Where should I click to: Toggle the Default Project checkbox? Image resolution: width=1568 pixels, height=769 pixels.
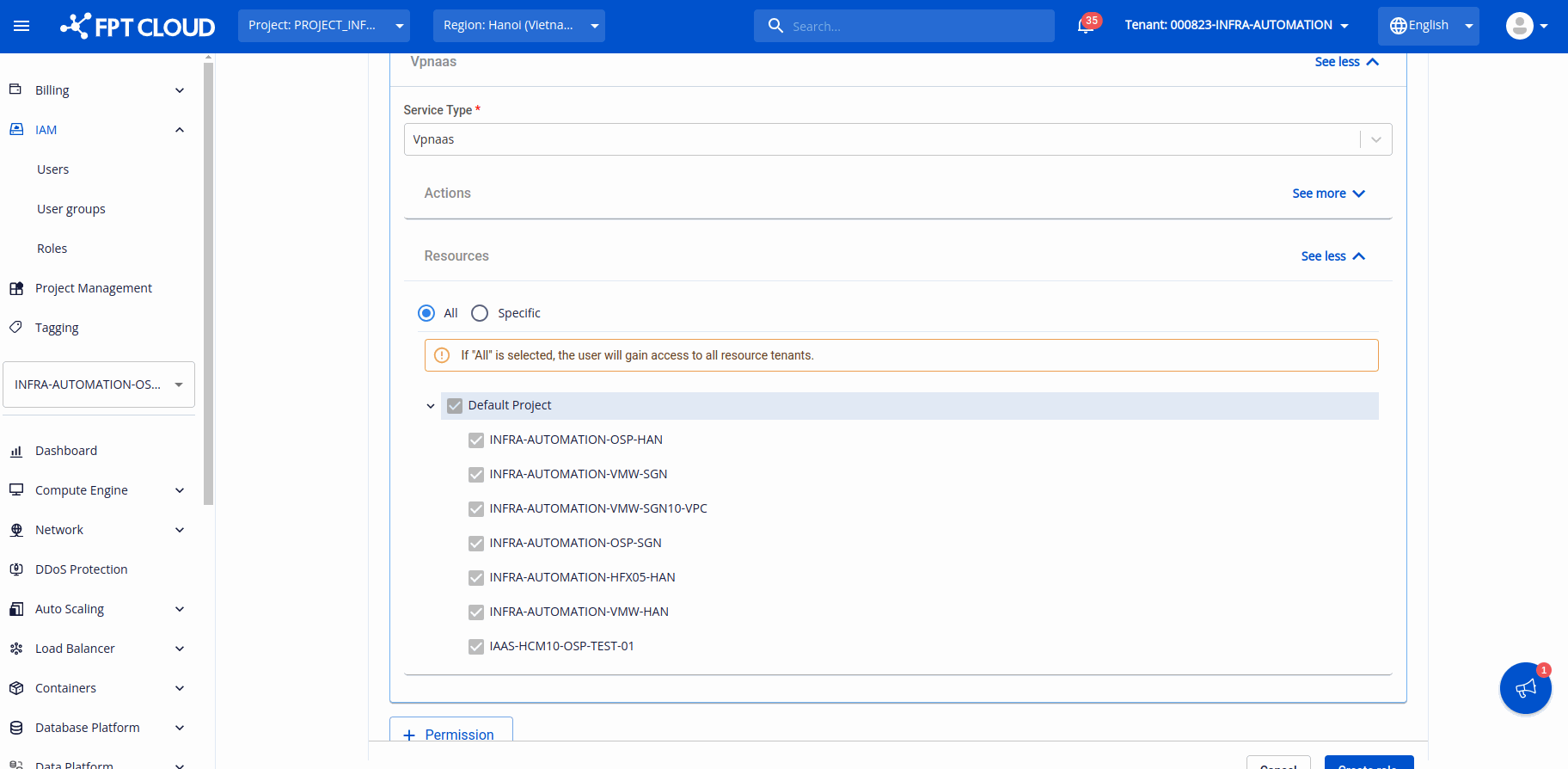455,405
